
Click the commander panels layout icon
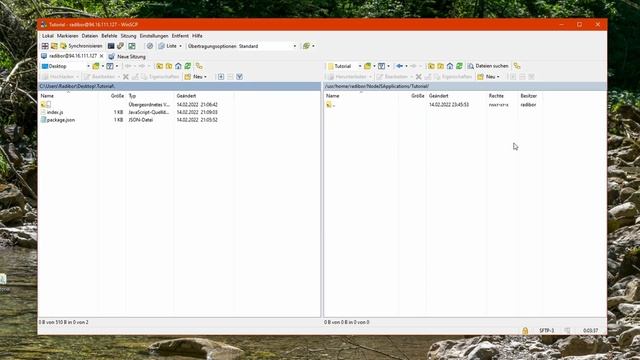click(x=45, y=46)
